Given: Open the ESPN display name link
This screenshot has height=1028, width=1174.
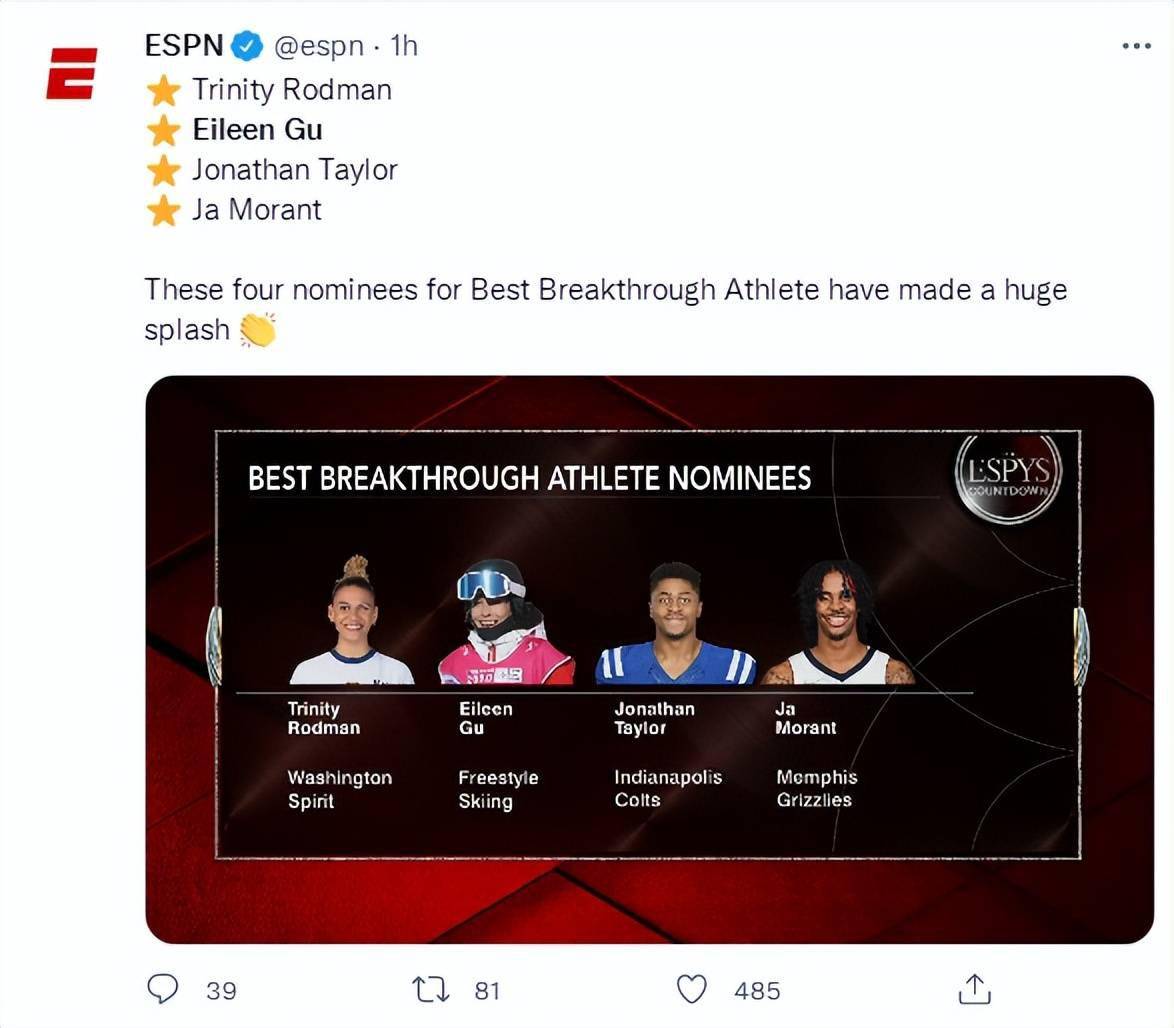Looking at the screenshot, I should click(x=183, y=46).
